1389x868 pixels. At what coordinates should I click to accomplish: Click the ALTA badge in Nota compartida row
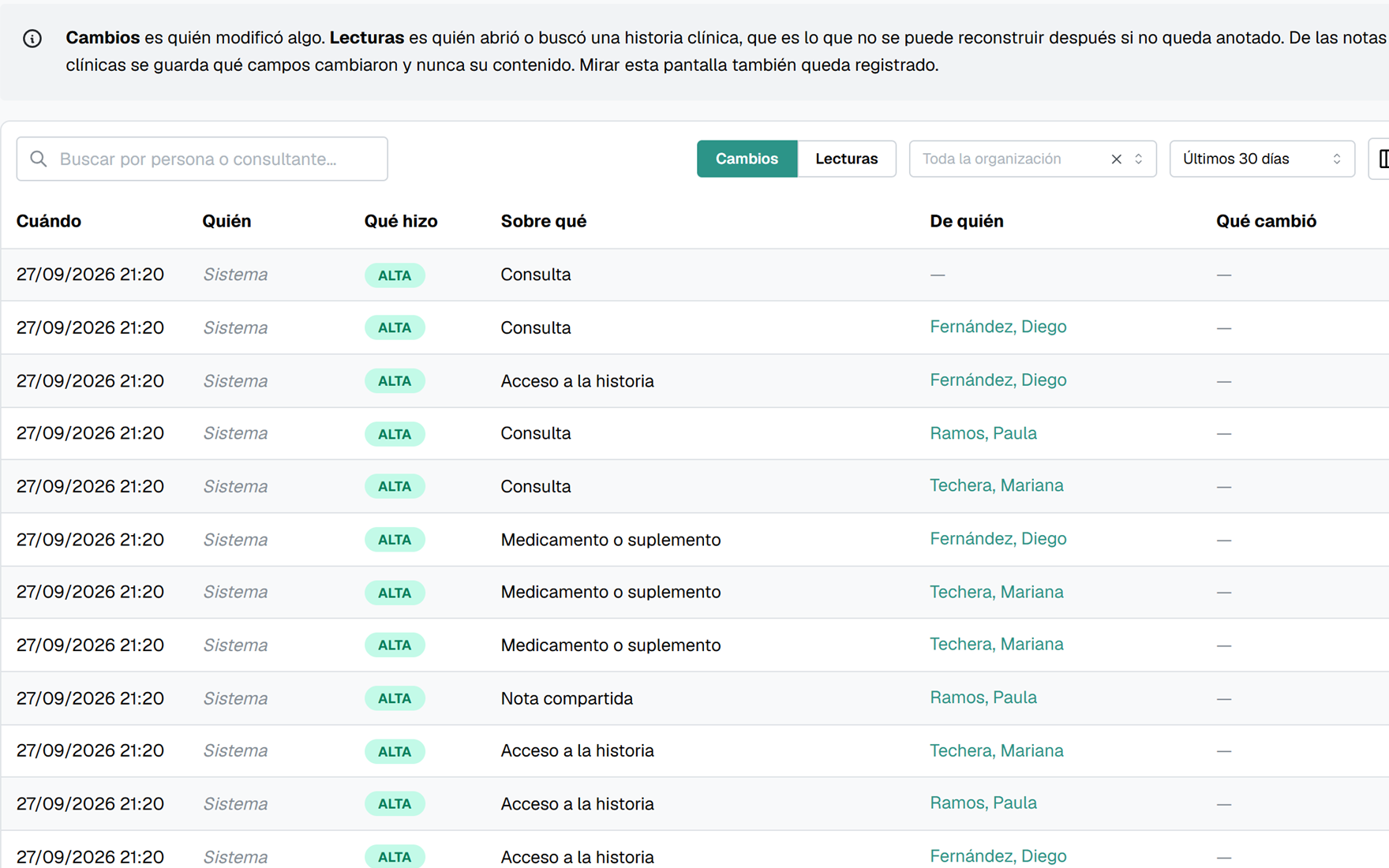395,698
